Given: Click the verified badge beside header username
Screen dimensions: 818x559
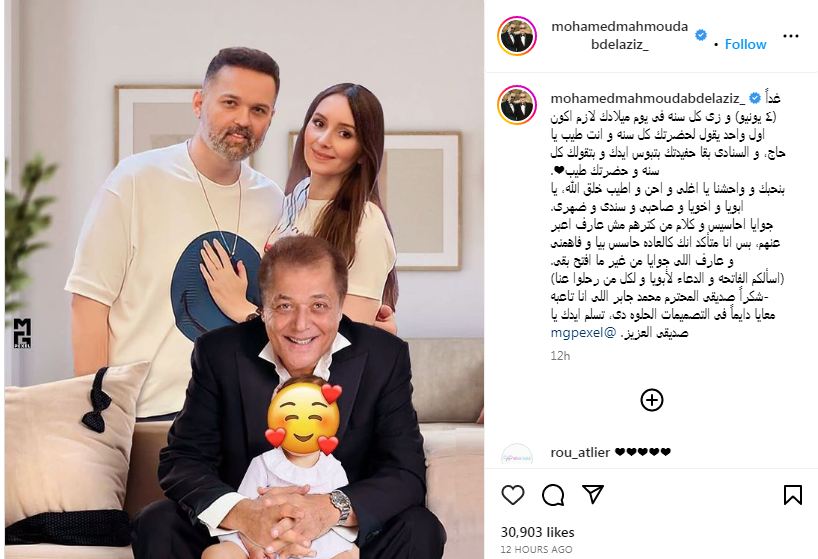Looking at the screenshot, I should [701, 35].
